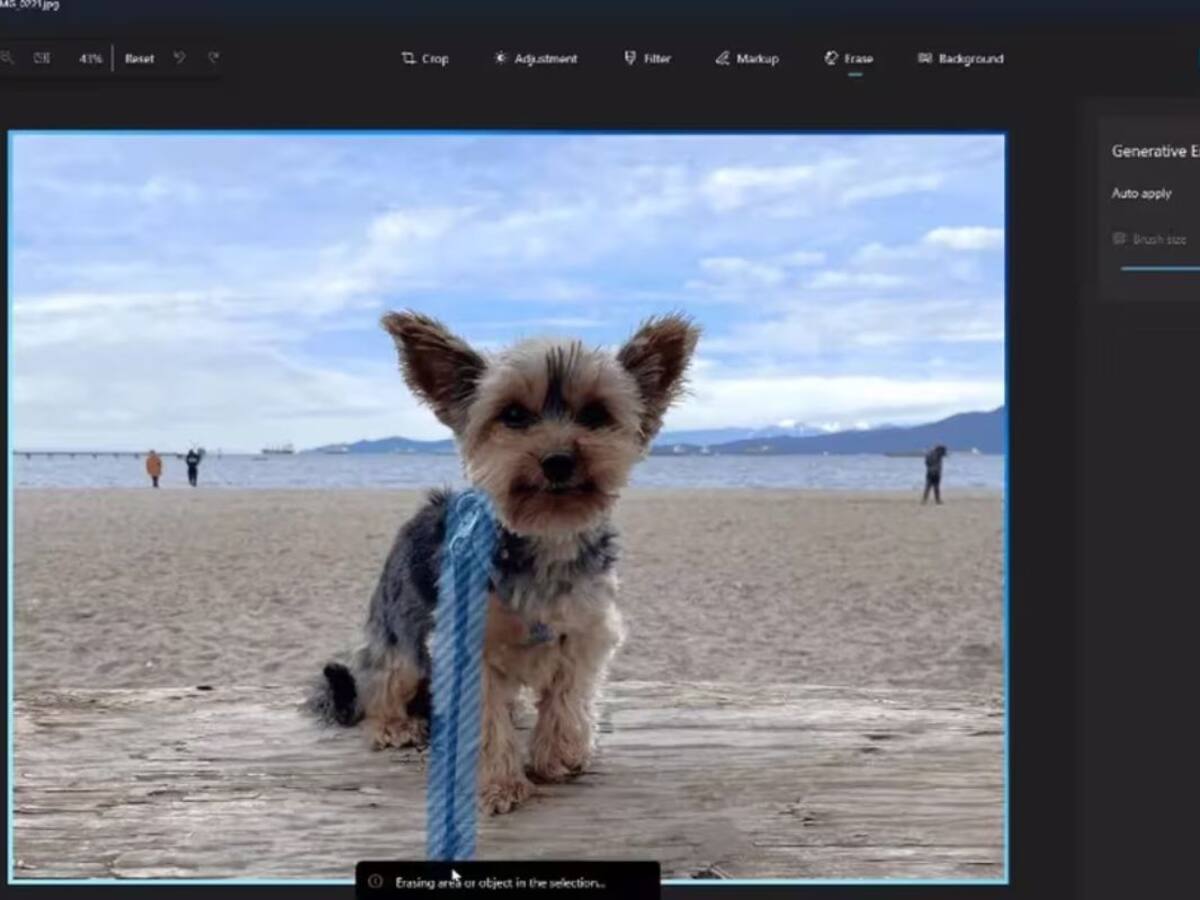This screenshot has height=900, width=1200.
Task: Click the Reset button
Action: [139, 58]
